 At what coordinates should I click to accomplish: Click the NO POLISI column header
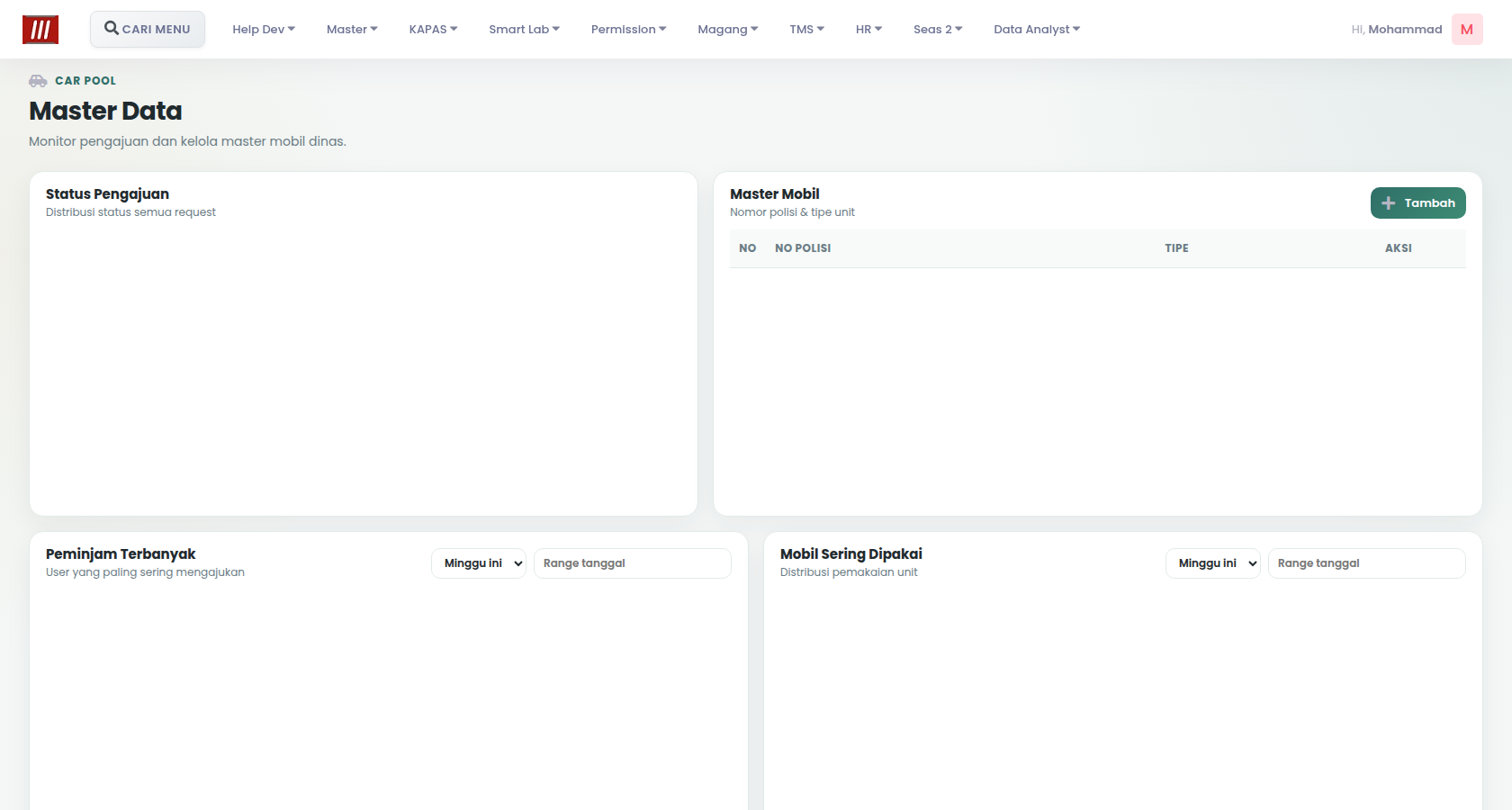[803, 248]
